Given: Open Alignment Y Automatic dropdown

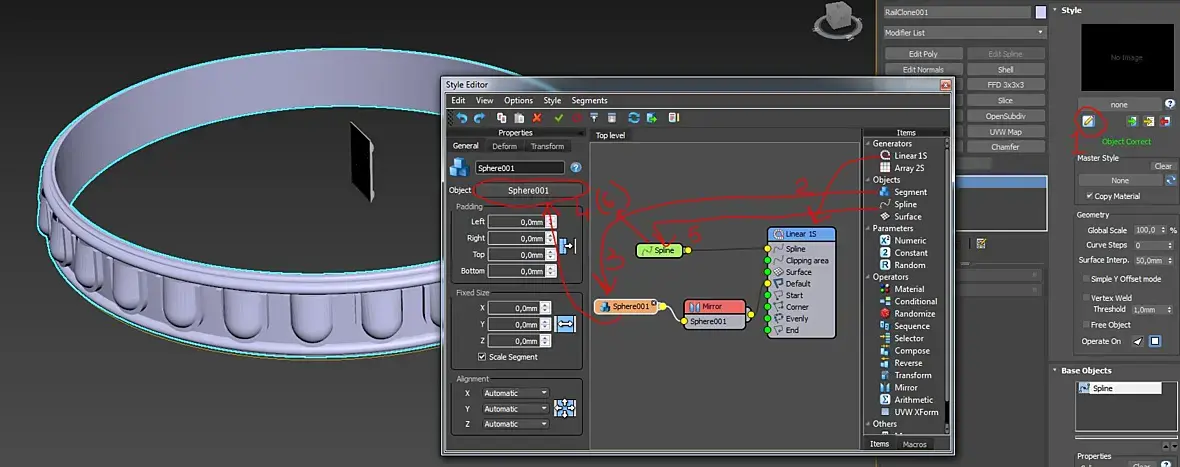Looking at the screenshot, I should pyautogui.click(x=515, y=409).
